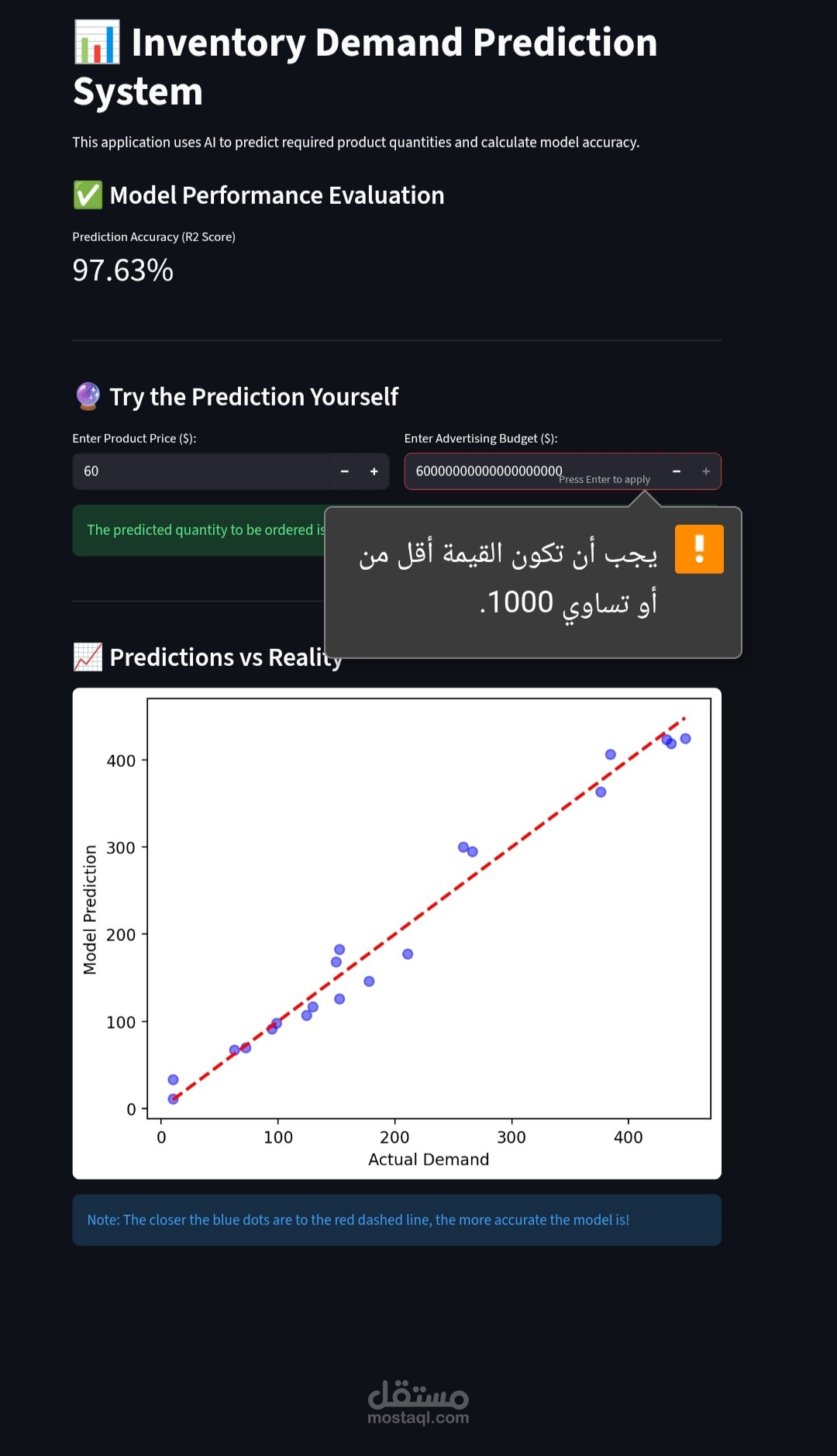Click the bar chart icon beside the title
This screenshot has width=837, height=1456.
point(97,43)
